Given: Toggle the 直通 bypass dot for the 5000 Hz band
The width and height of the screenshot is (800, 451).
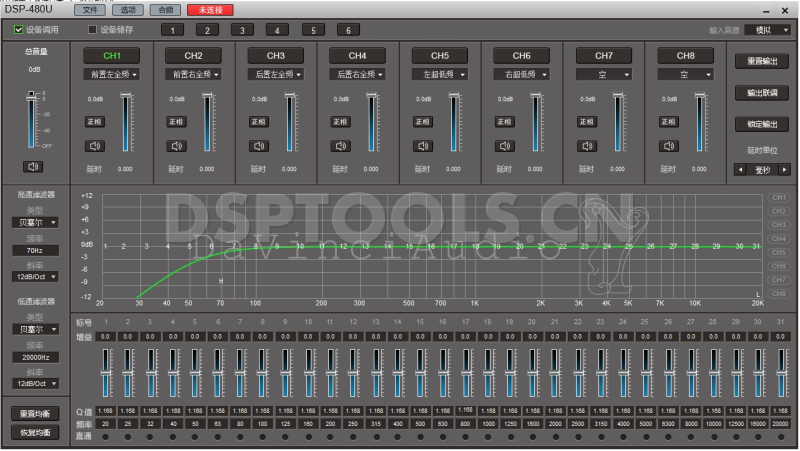Looking at the screenshot, I should click(645, 437).
